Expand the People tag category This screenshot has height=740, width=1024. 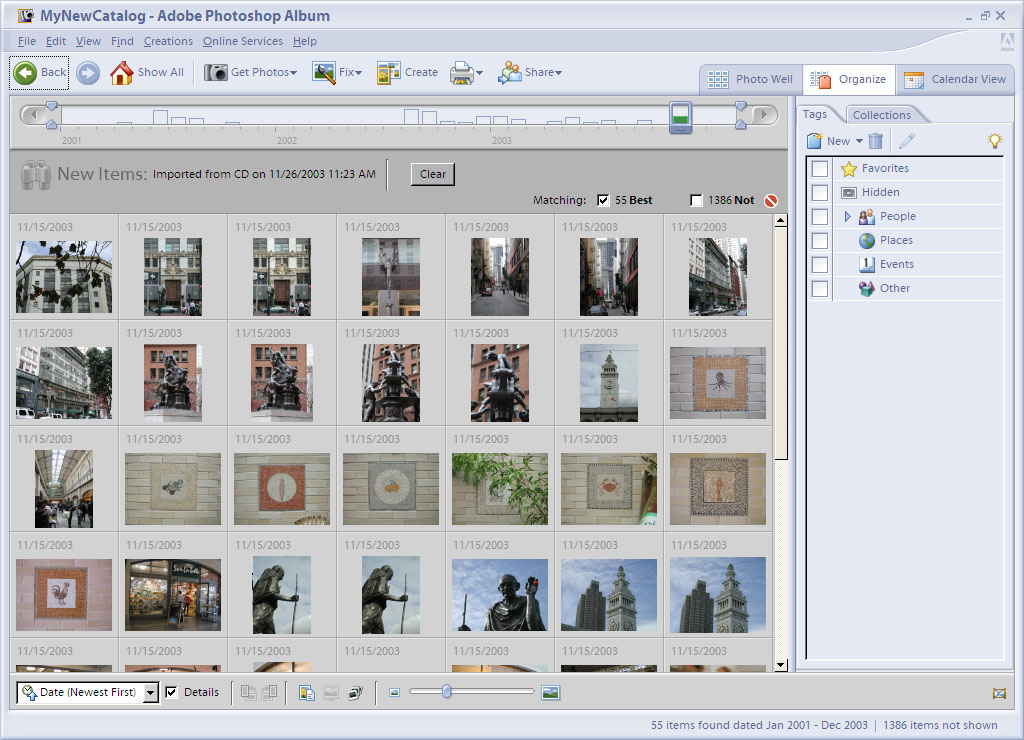[848, 216]
